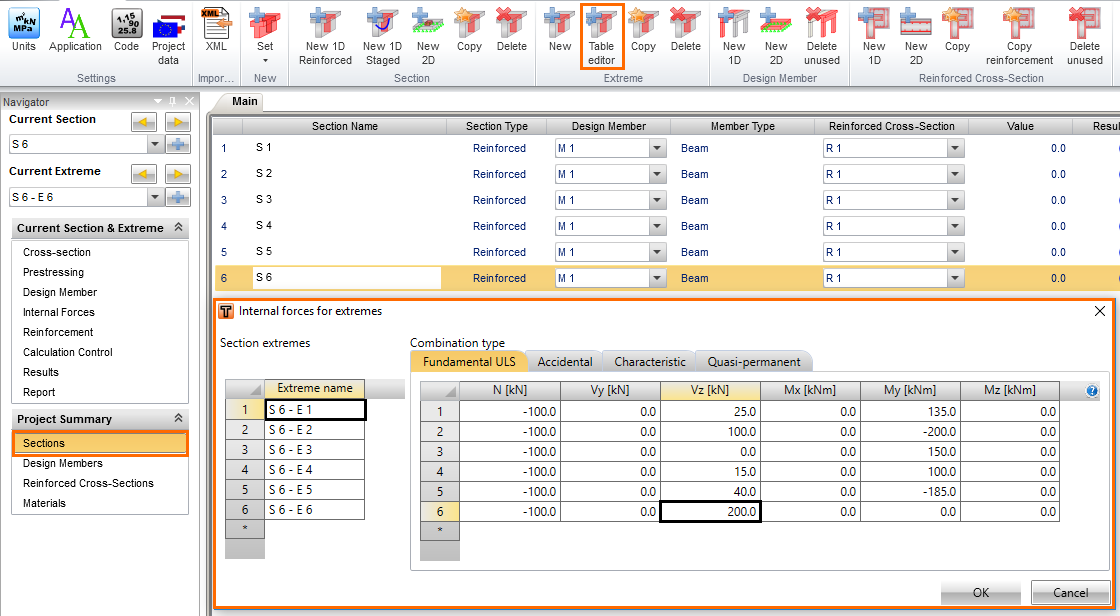Screen dimensions: 1120x616
Task: Expand Design Member dropdown for S 1
Action: pos(657,148)
